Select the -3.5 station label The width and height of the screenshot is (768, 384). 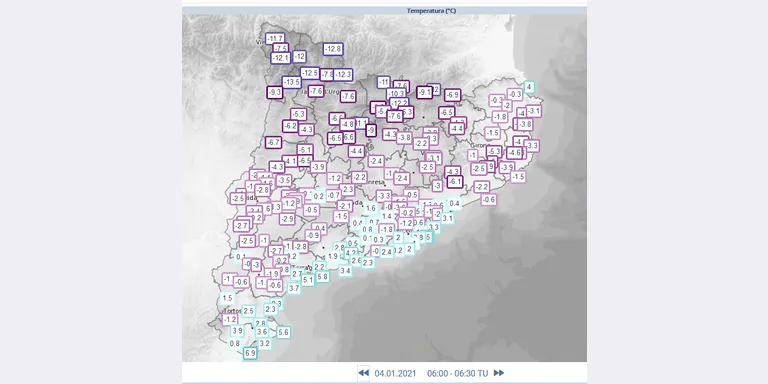(284, 180)
